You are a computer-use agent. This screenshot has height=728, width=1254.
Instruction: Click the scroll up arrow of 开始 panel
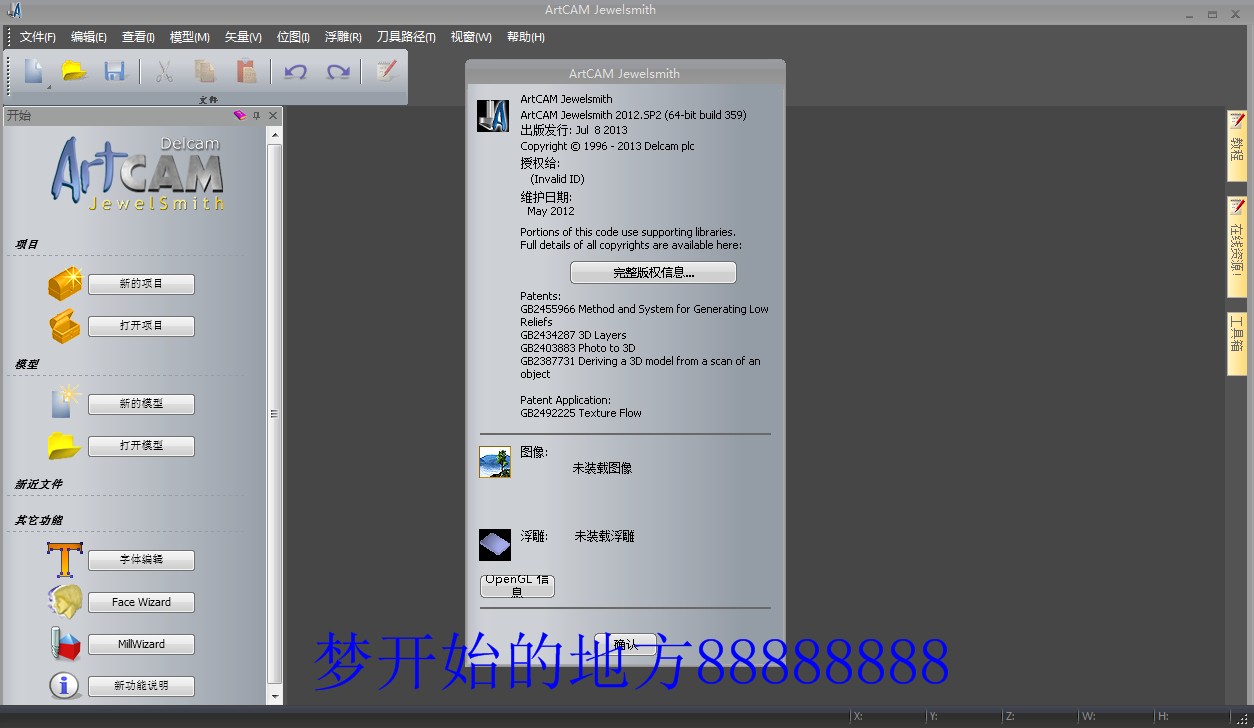pyautogui.click(x=275, y=135)
